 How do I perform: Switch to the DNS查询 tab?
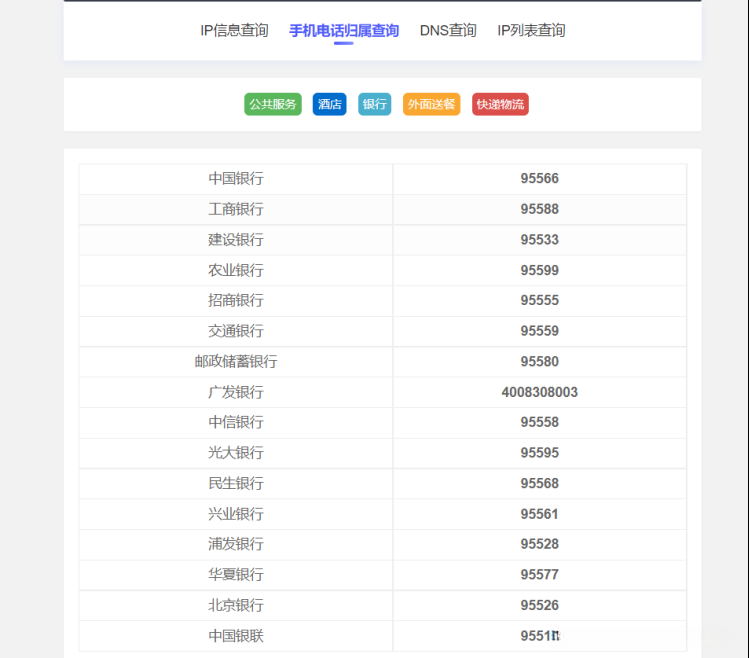point(448,31)
